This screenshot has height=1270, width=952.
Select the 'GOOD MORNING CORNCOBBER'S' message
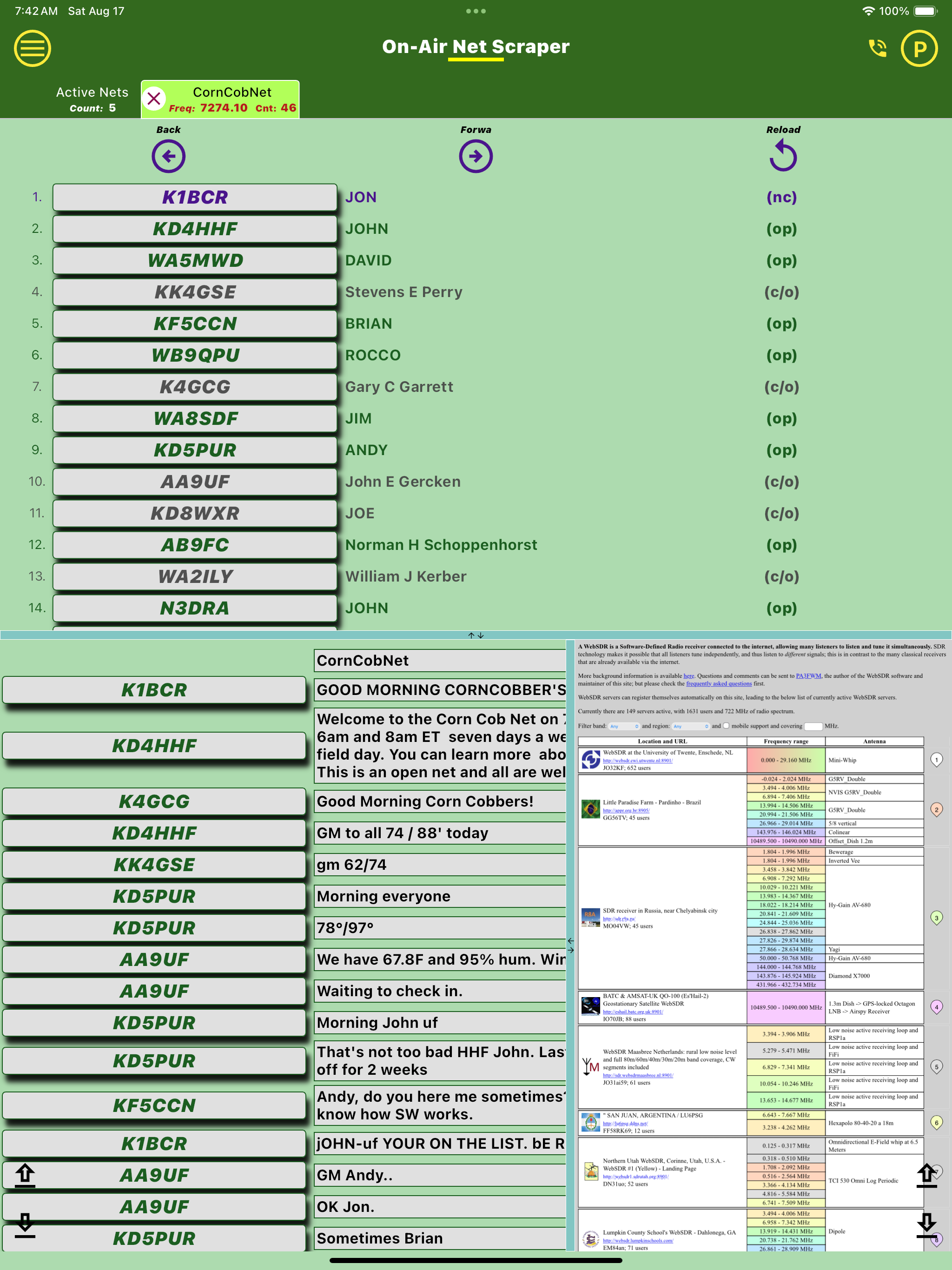[x=440, y=689]
